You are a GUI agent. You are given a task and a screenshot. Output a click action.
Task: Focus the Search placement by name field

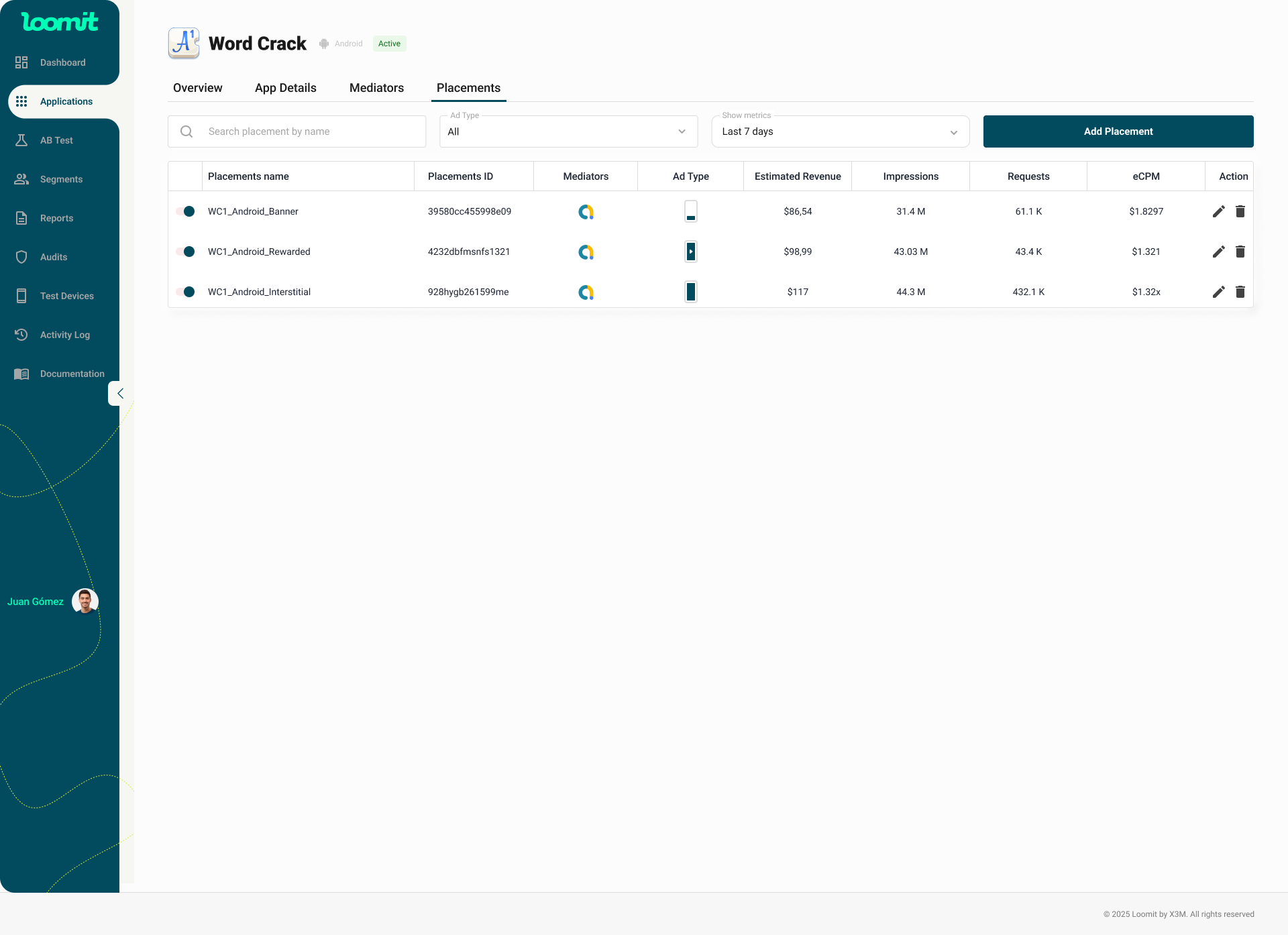pyautogui.click(x=297, y=131)
